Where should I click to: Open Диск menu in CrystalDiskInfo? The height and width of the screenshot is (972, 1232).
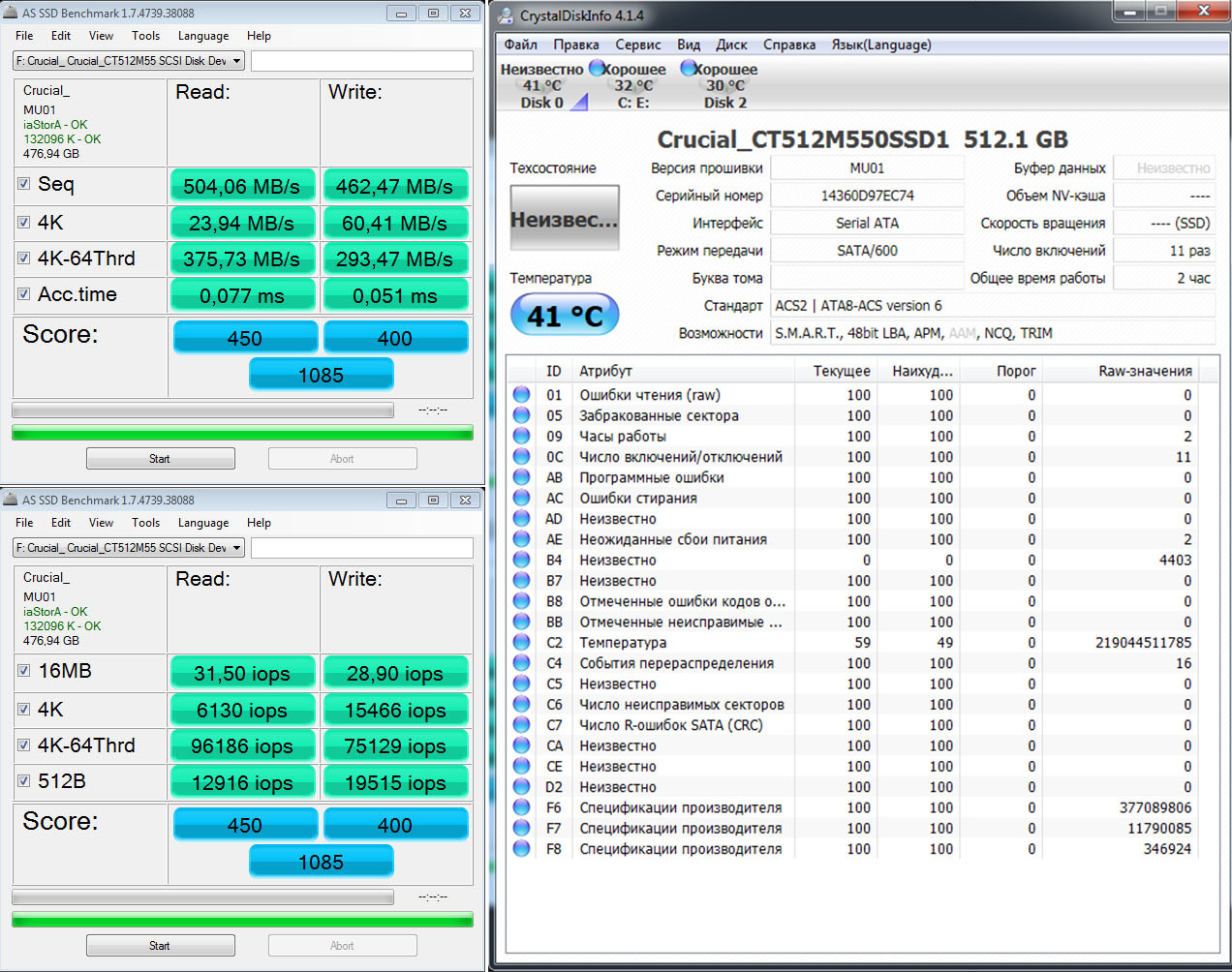click(731, 45)
